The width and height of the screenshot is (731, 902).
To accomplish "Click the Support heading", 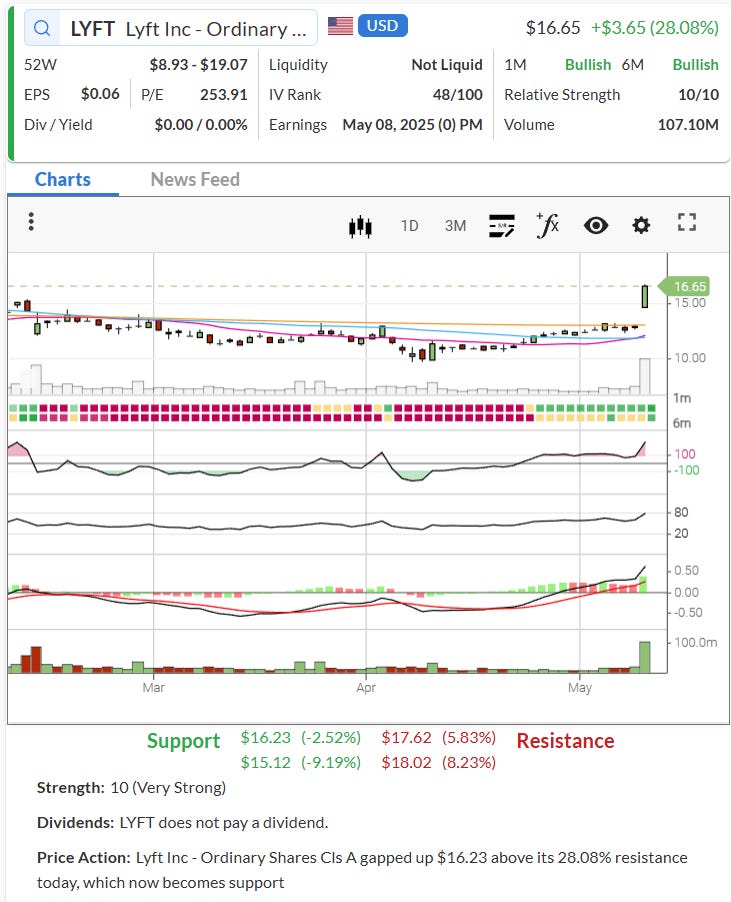I will pos(183,741).
